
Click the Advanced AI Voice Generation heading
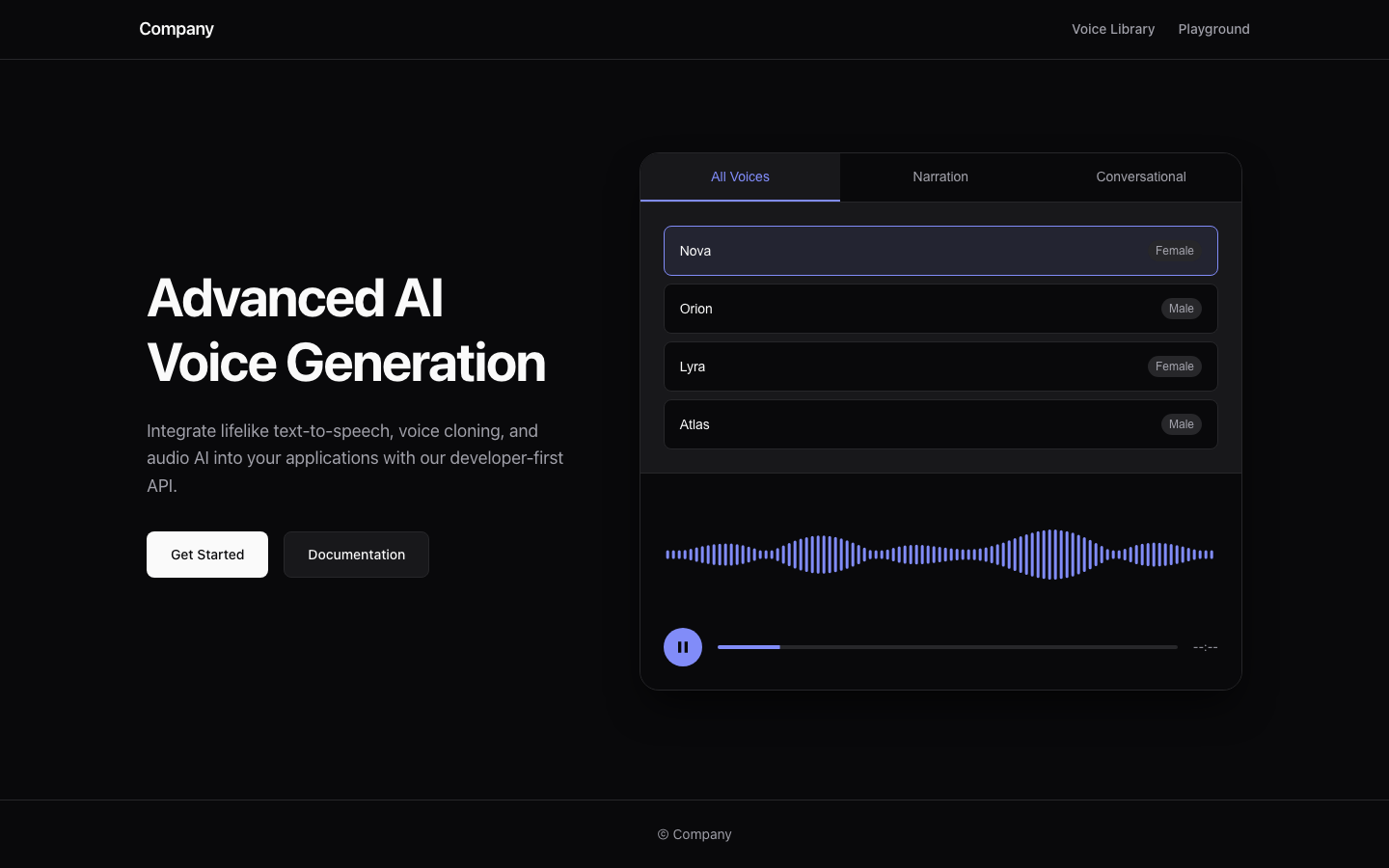click(346, 330)
